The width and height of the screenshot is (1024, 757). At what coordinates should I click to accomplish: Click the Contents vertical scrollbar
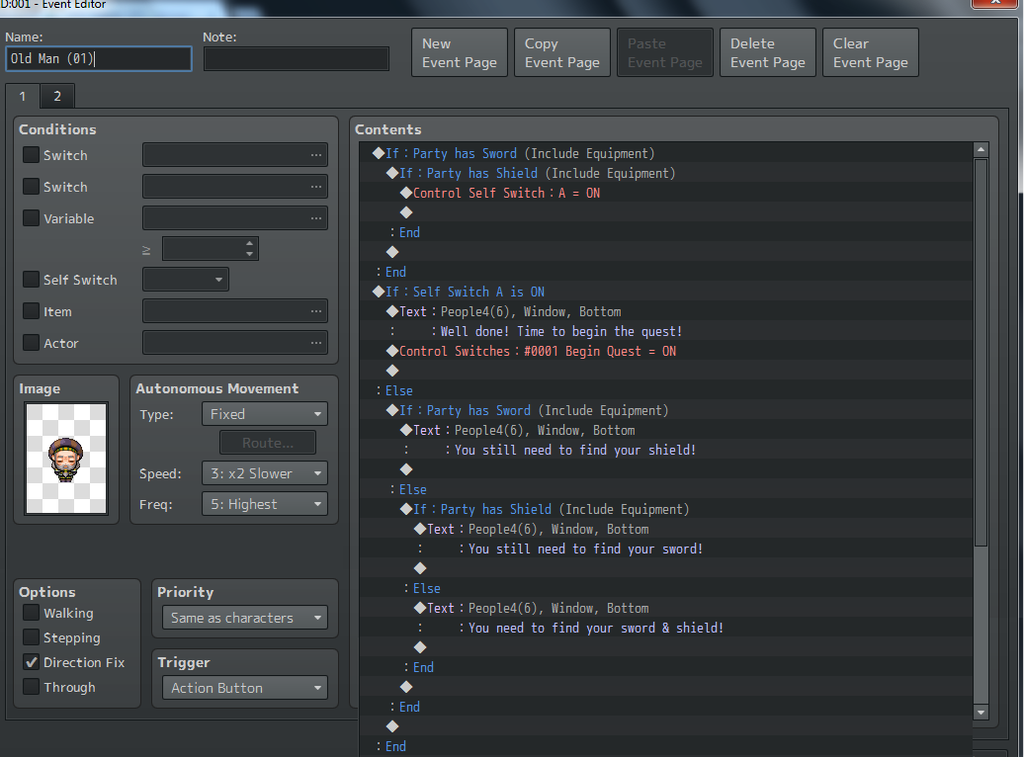(x=981, y=350)
